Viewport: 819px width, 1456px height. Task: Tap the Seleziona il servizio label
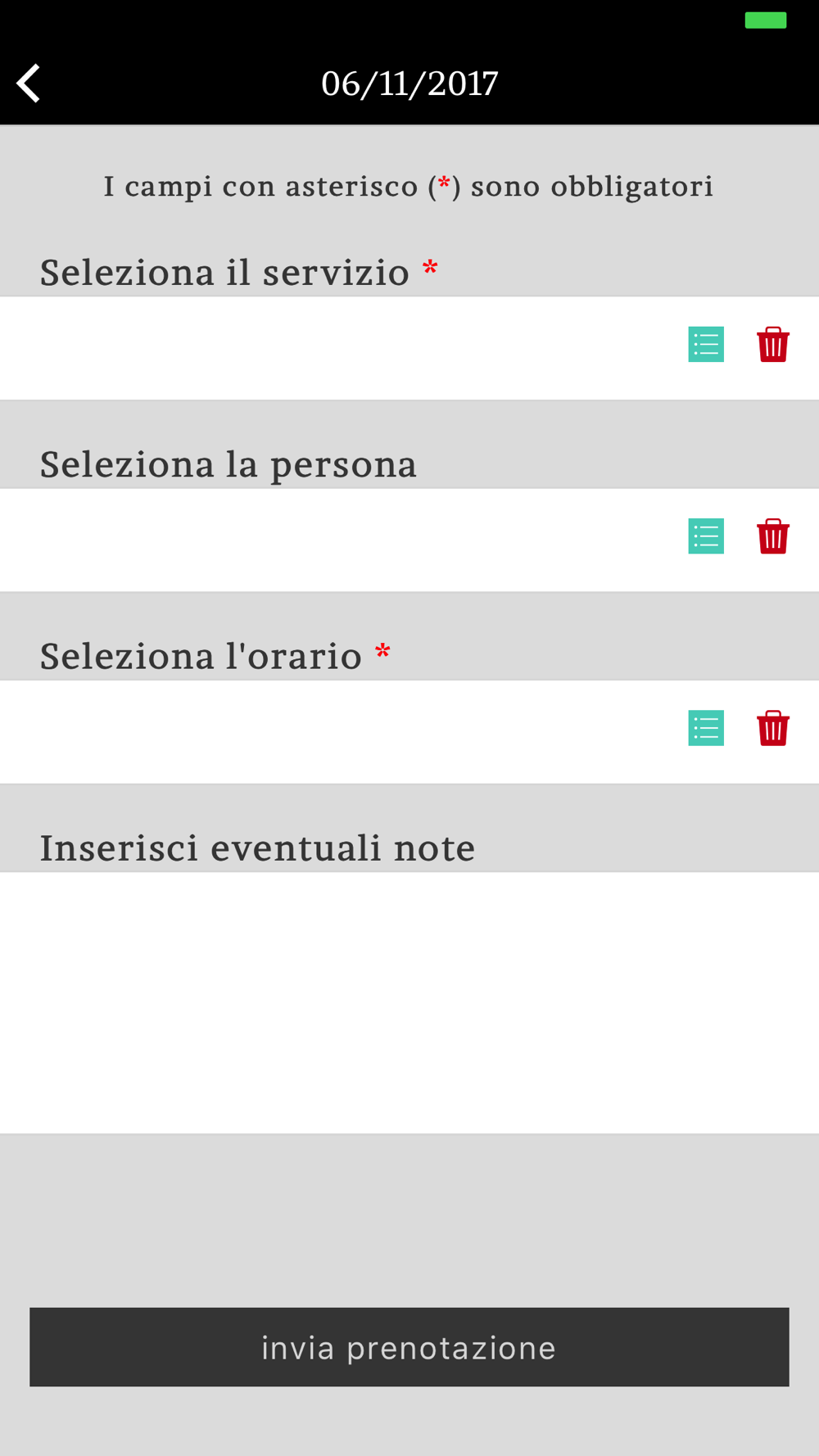[x=224, y=272]
